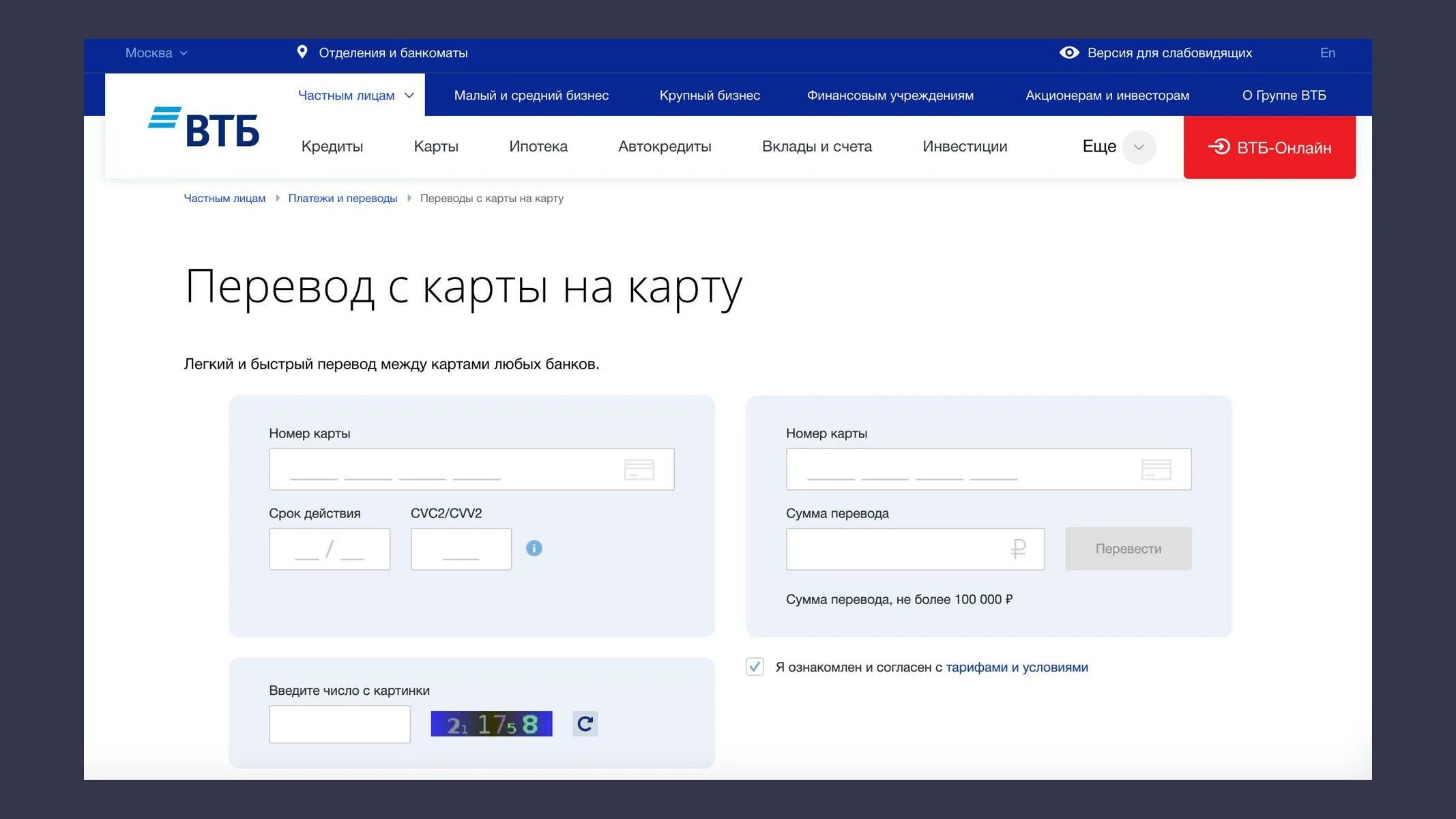Click the VTB logo
The image size is (1456, 819).
203,127
